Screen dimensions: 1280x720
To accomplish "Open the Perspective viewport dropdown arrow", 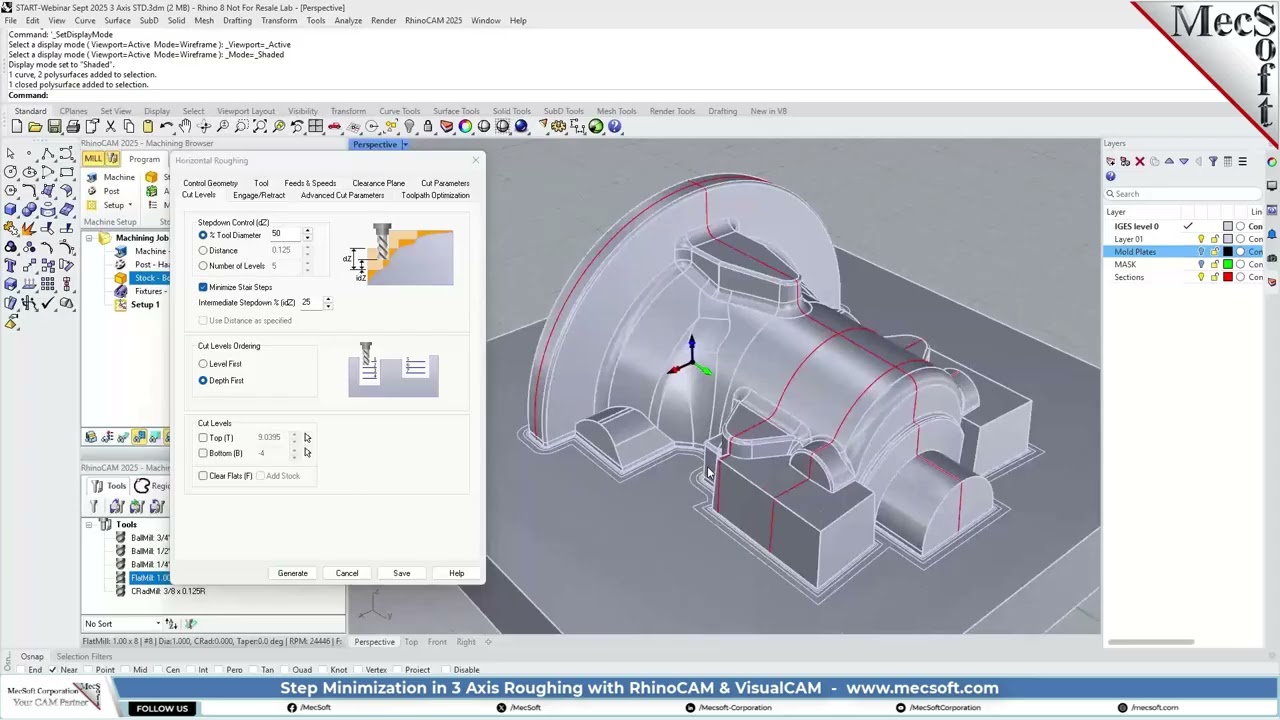I will (x=405, y=145).
